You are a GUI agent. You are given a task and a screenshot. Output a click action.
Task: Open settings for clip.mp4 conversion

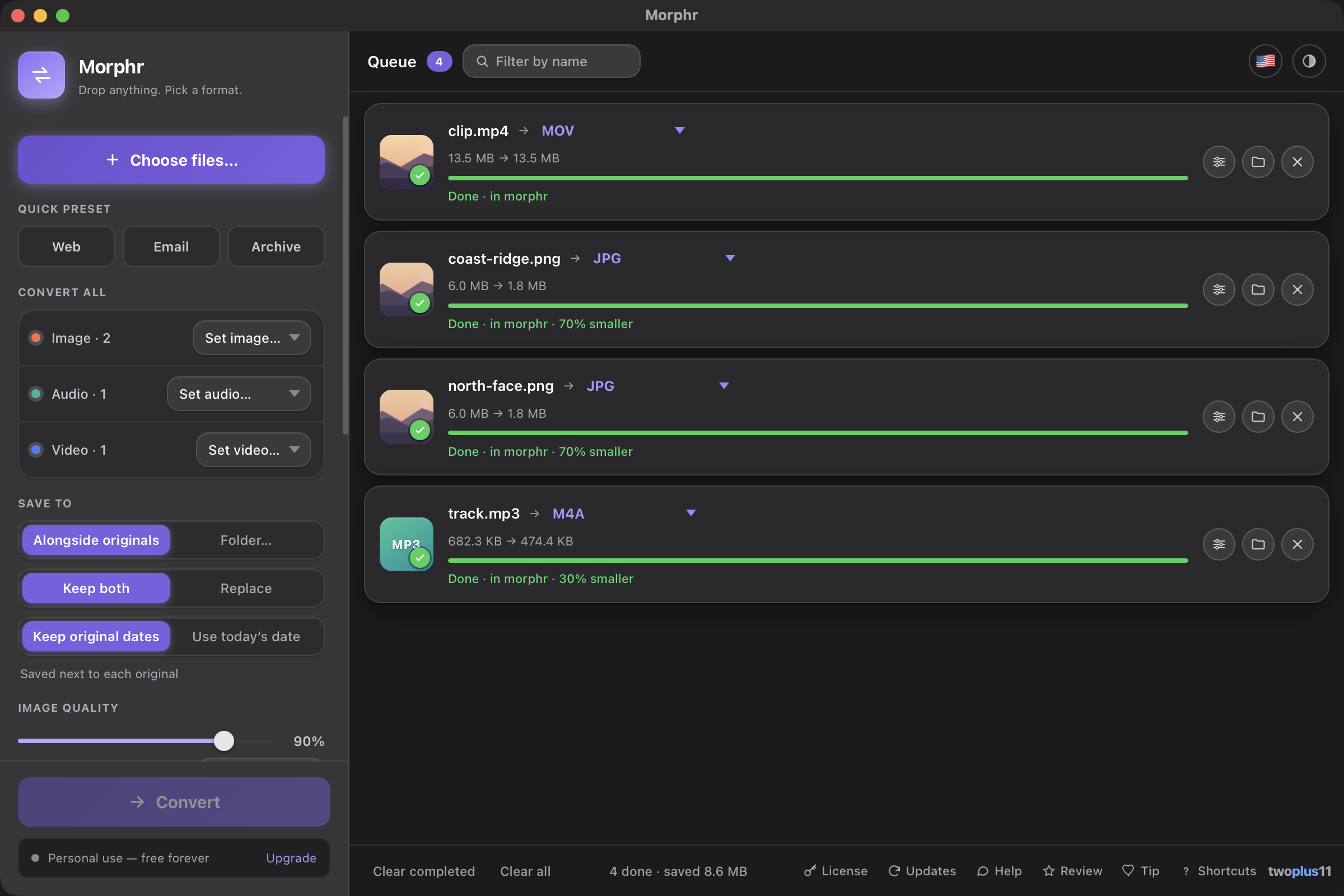tap(1219, 162)
